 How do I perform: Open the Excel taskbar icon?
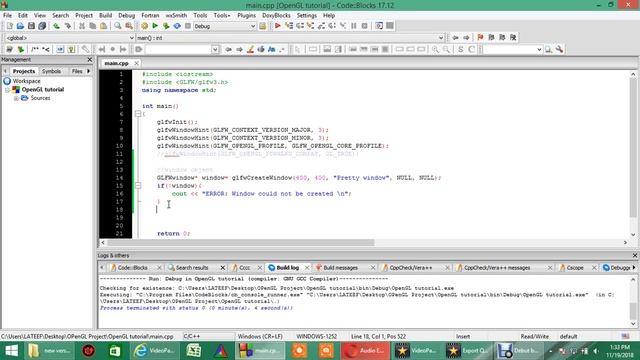point(193,351)
